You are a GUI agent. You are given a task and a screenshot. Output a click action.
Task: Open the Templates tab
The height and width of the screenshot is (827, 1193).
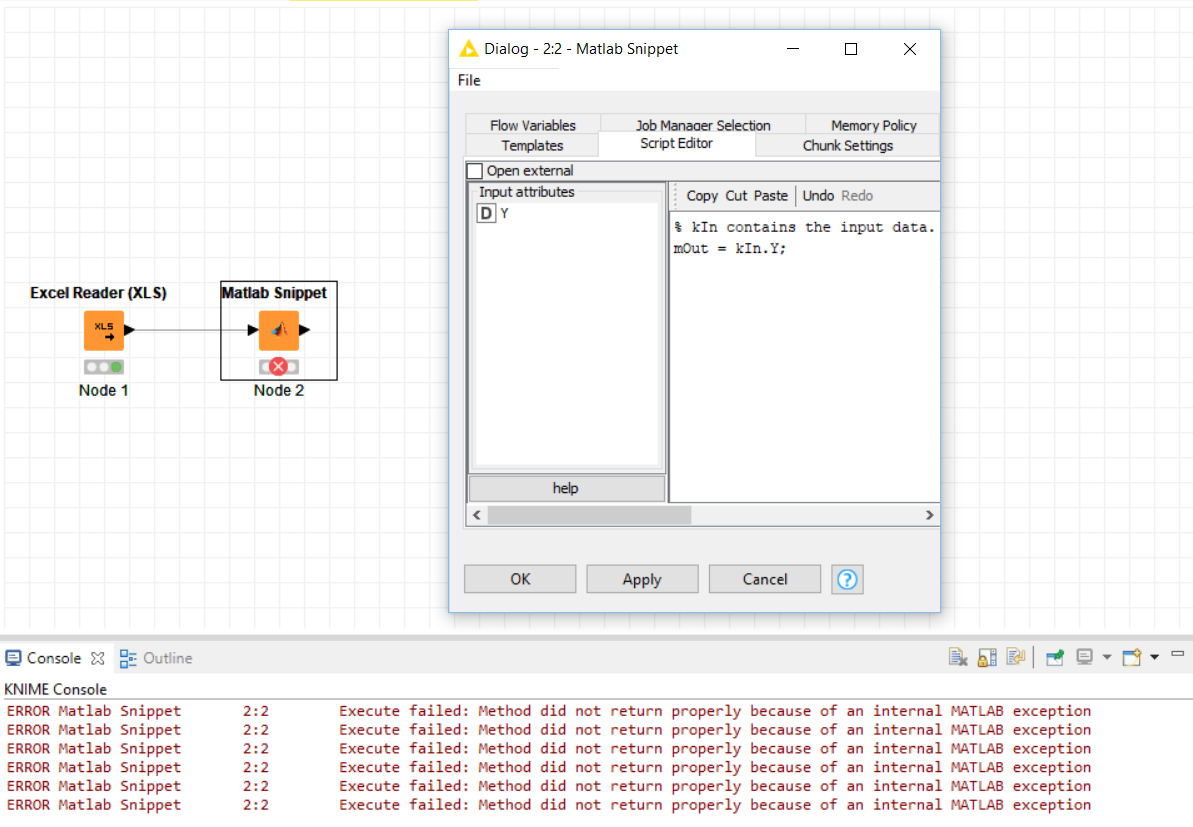[x=532, y=145]
